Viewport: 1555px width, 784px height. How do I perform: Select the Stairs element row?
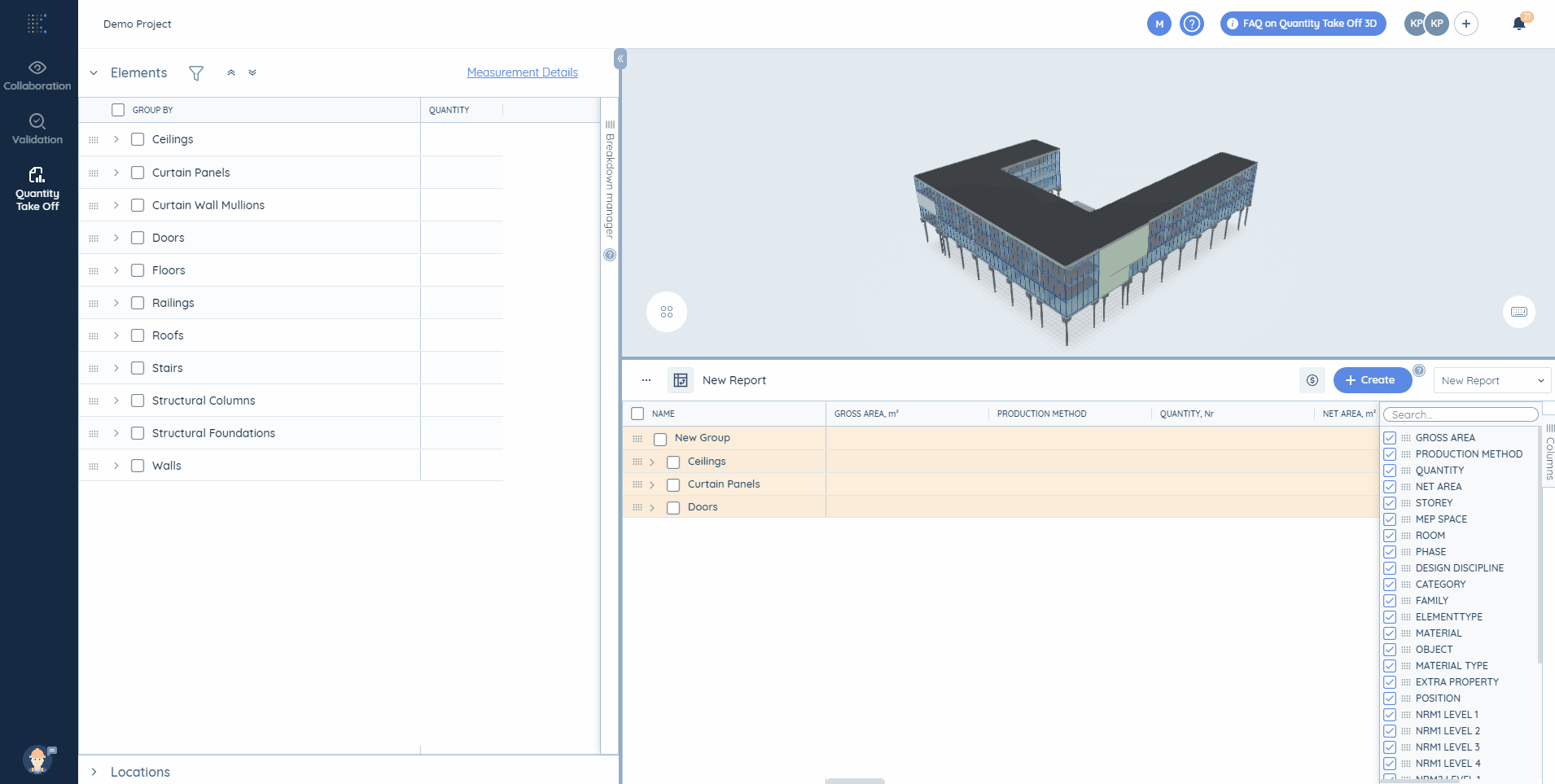(x=291, y=368)
